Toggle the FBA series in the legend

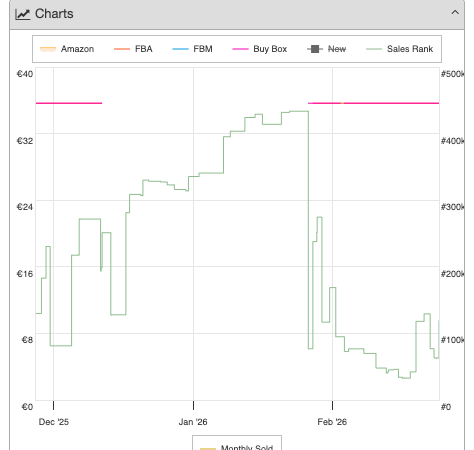(x=133, y=49)
